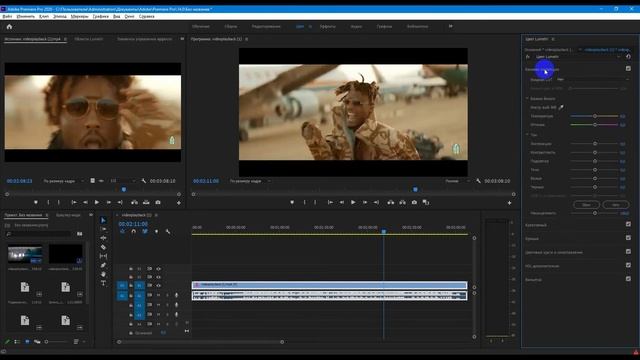Play the clip in Source monitor
The height and width of the screenshot is (360, 640).
[x=97, y=202]
